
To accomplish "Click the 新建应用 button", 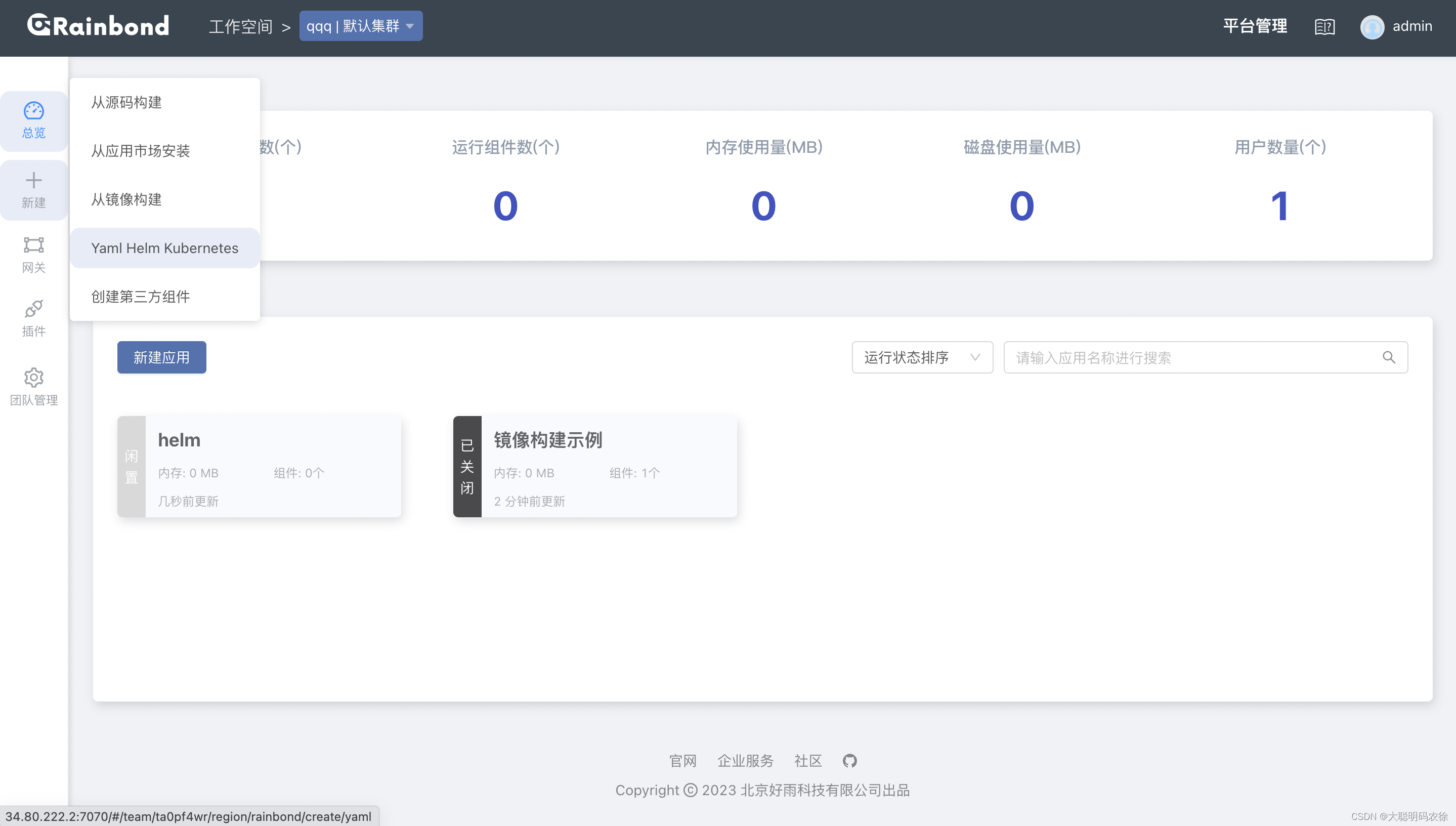I will 161,357.
